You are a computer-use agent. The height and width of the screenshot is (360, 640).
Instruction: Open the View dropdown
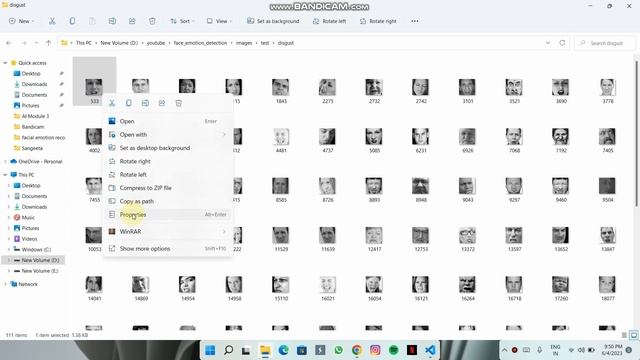point(219,21)
